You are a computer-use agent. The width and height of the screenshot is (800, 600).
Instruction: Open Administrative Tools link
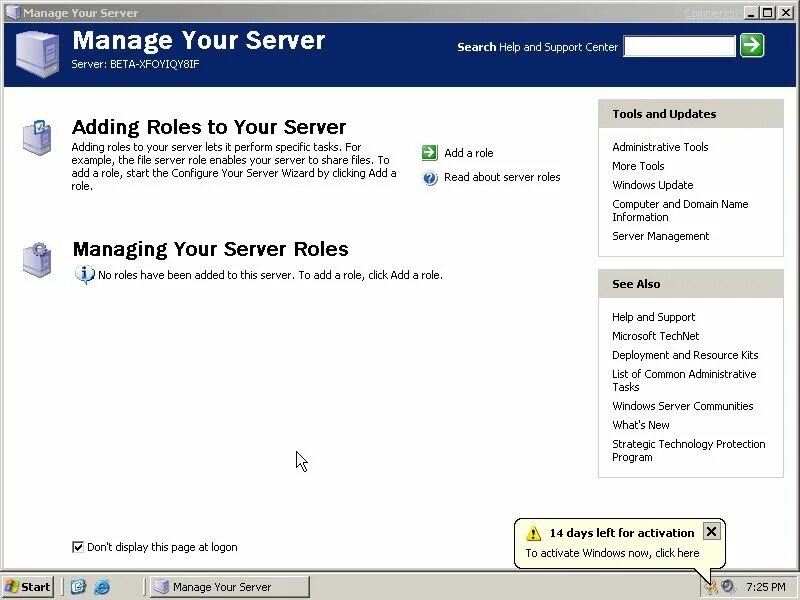point(660,147)
